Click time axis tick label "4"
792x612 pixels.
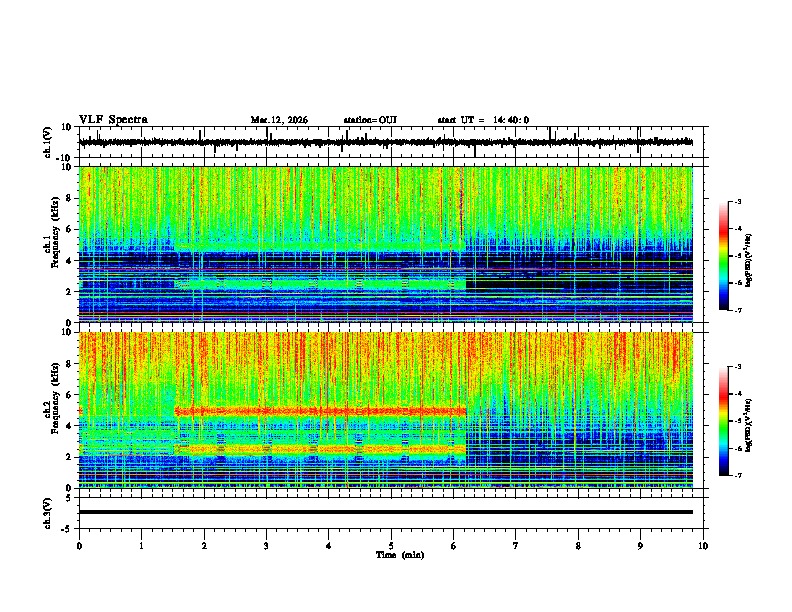pos(328,546)
